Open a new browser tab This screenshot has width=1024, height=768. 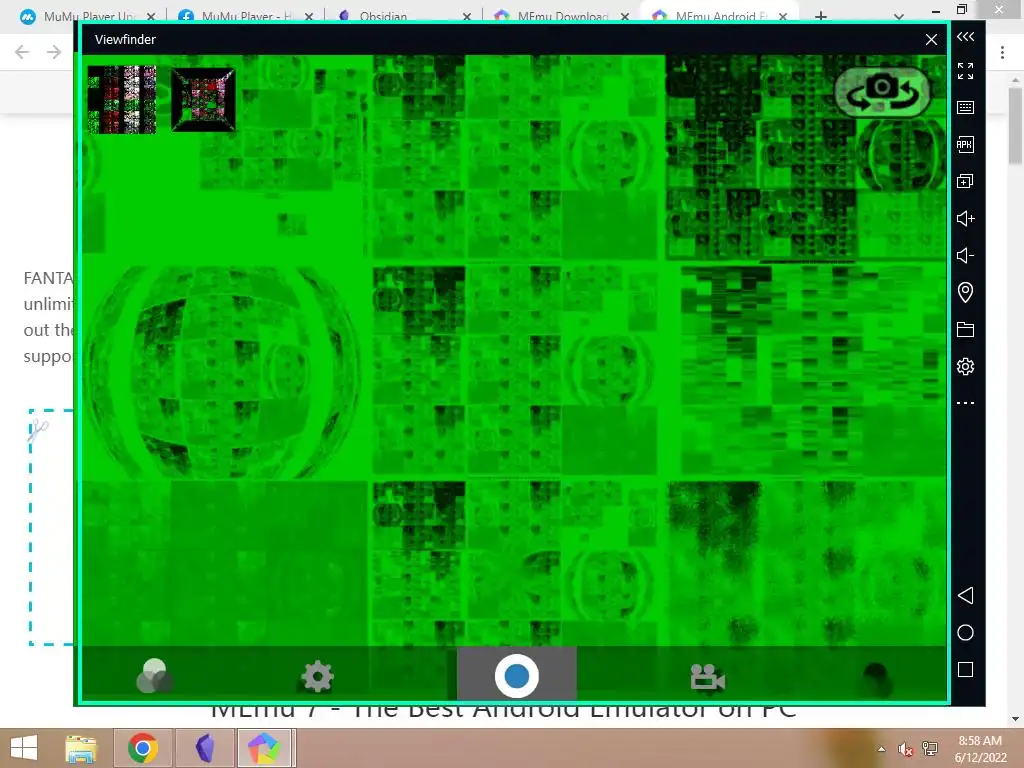click(x=821, y=16)
